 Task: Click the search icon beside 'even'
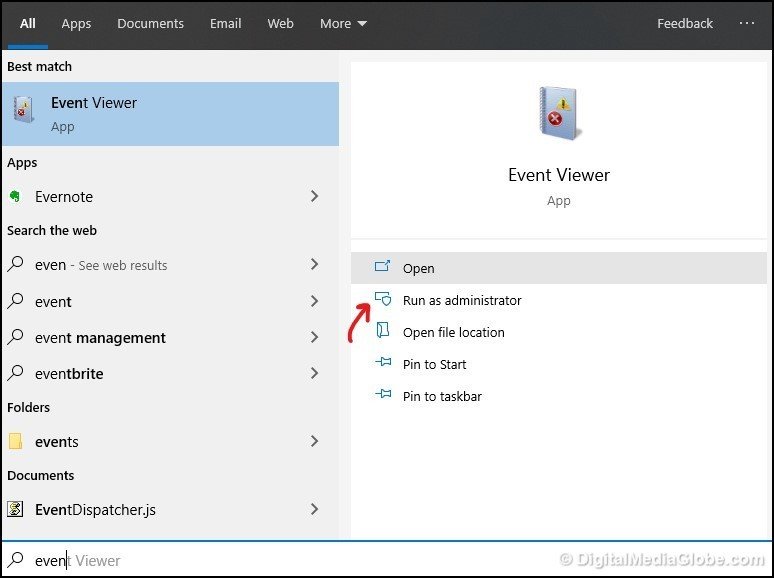tap(15, 264)
